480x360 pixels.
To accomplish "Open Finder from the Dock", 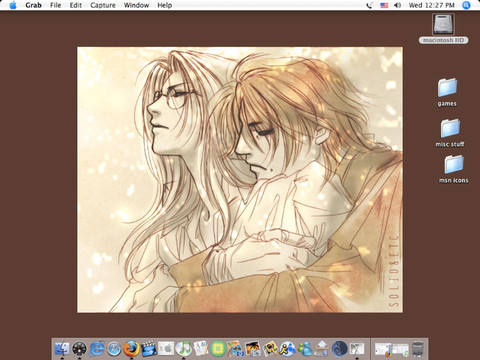I will pos(62,349).
